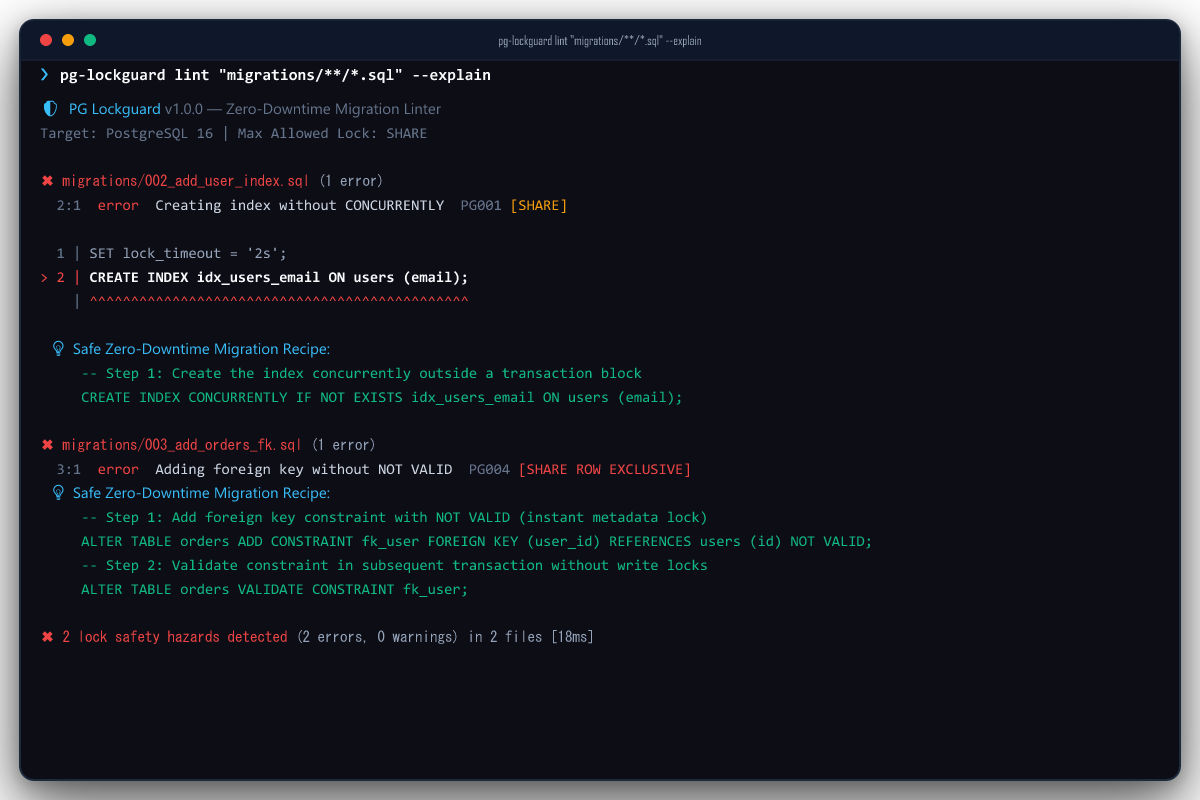This screenshot has height=800, width=1200.
Task: Click "error" label on the 2:1 row
Action: [x=118, y=205]
